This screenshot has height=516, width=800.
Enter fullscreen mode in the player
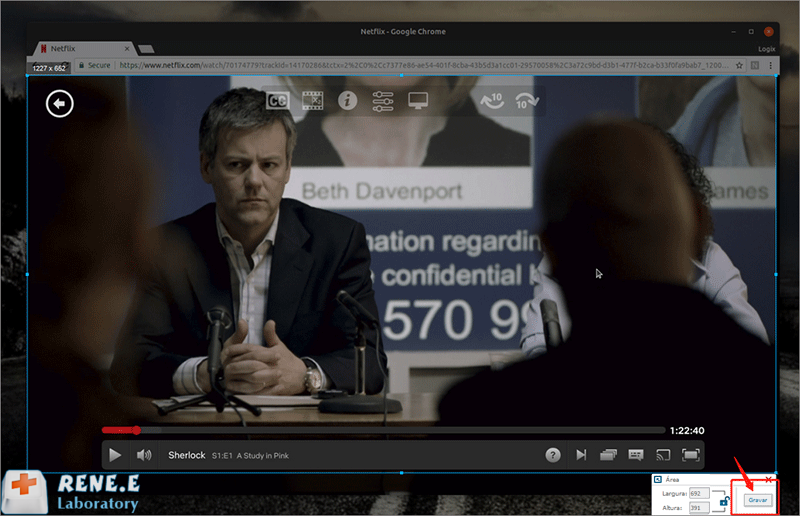690,455
